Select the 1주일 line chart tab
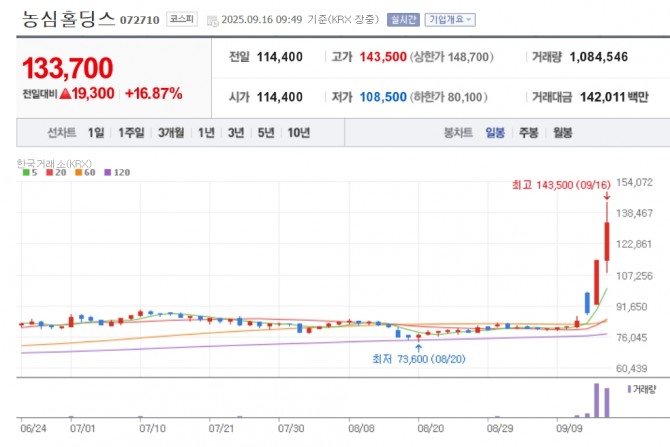This screenshot has height=447, width=670. click(131, 133)
